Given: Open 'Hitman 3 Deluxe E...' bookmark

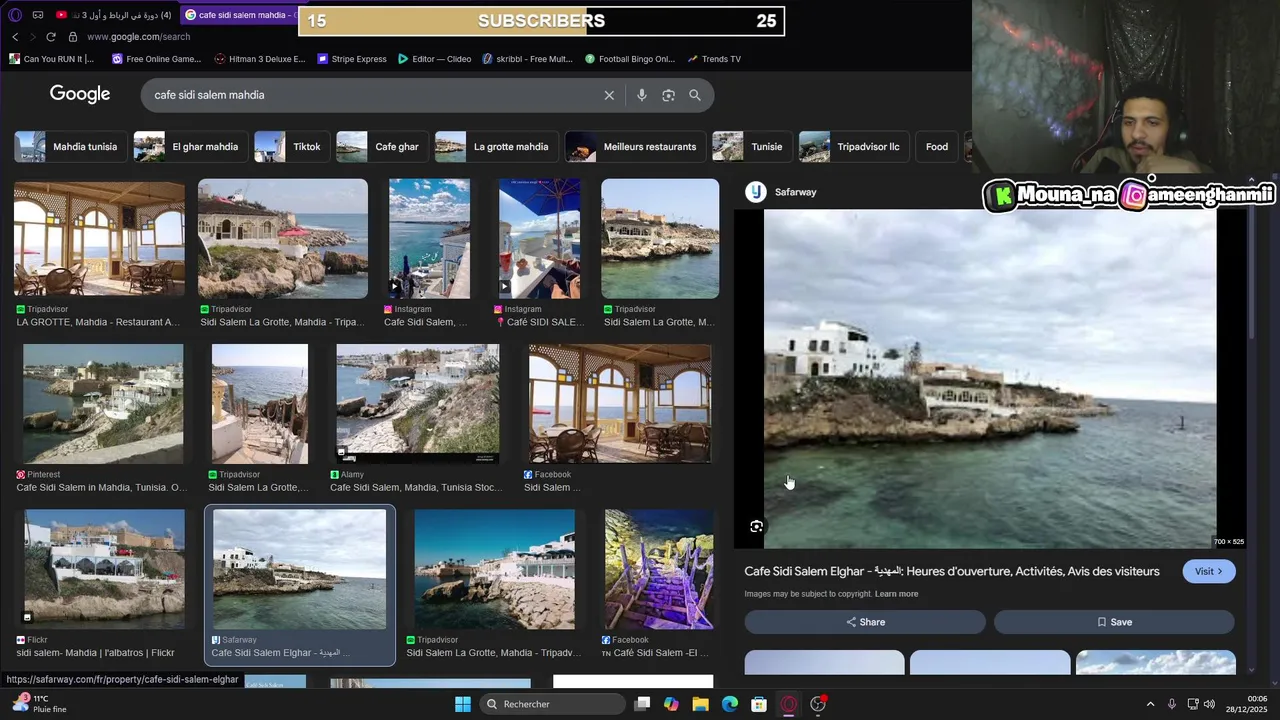Looking at the screenshot, I should 260,59.
